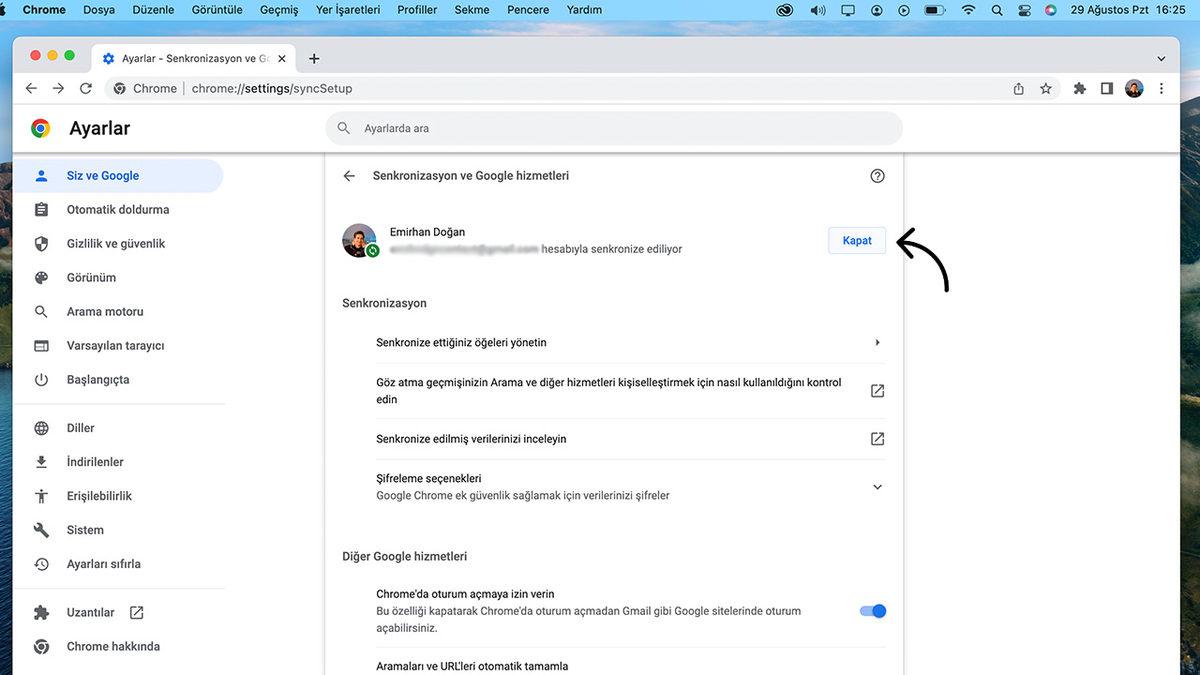
Task: Click the help question mark icon
Action: click(x=877, y=175)
